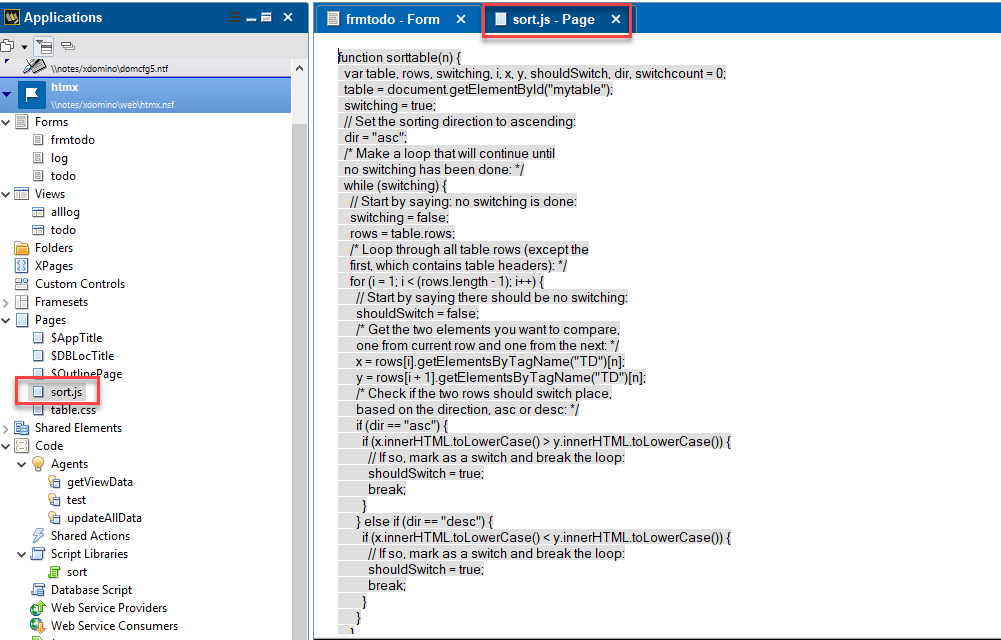Select the alllog view
1001x640 pixels.
click(64, 212)
